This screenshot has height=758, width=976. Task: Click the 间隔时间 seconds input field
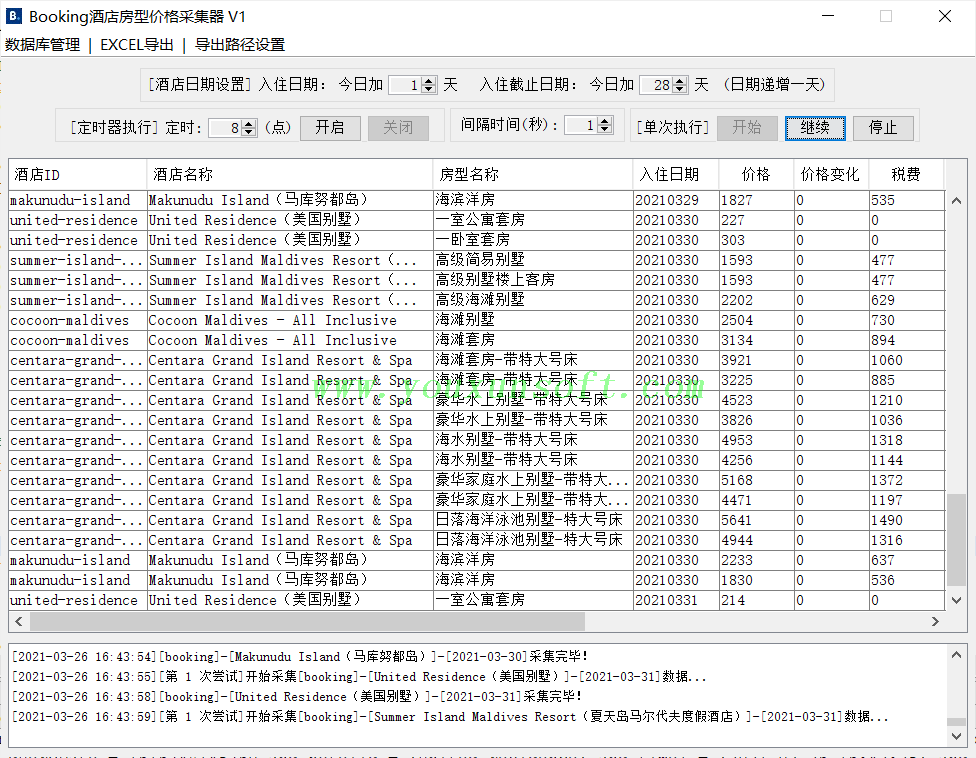tap(581, 125)
